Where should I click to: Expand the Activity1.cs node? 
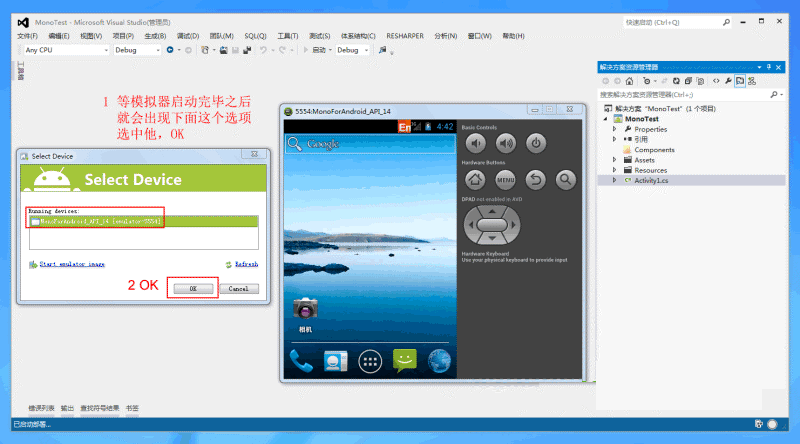[614, 180]
